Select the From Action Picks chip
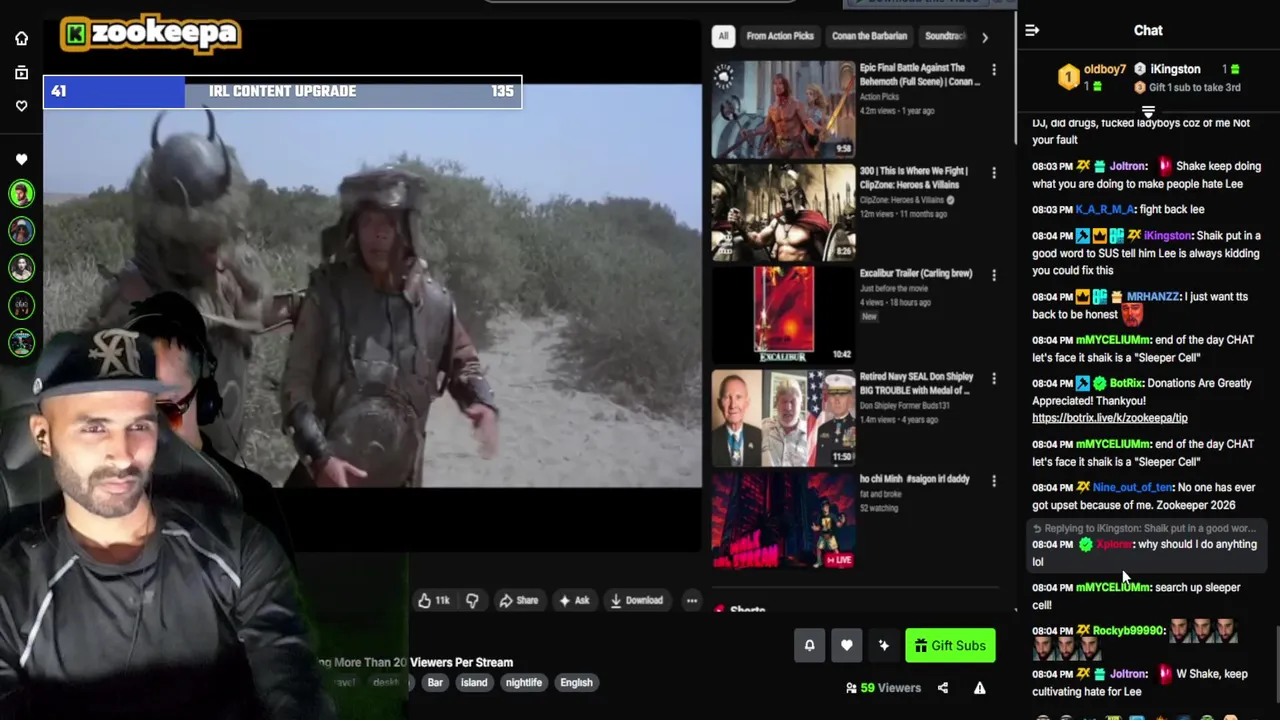 (780, 36)
